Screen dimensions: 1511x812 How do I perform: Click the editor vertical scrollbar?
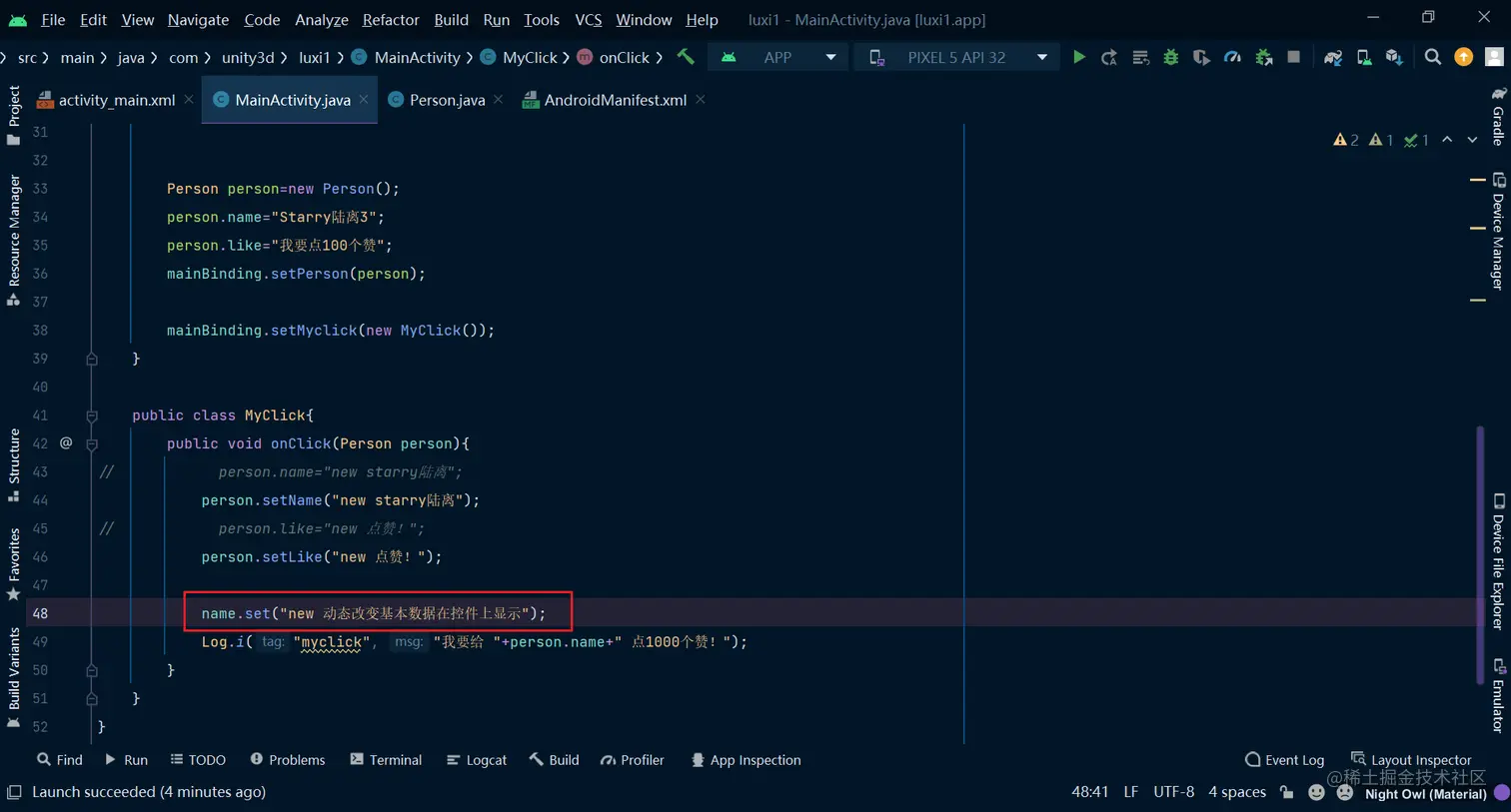coord(1481,554)
